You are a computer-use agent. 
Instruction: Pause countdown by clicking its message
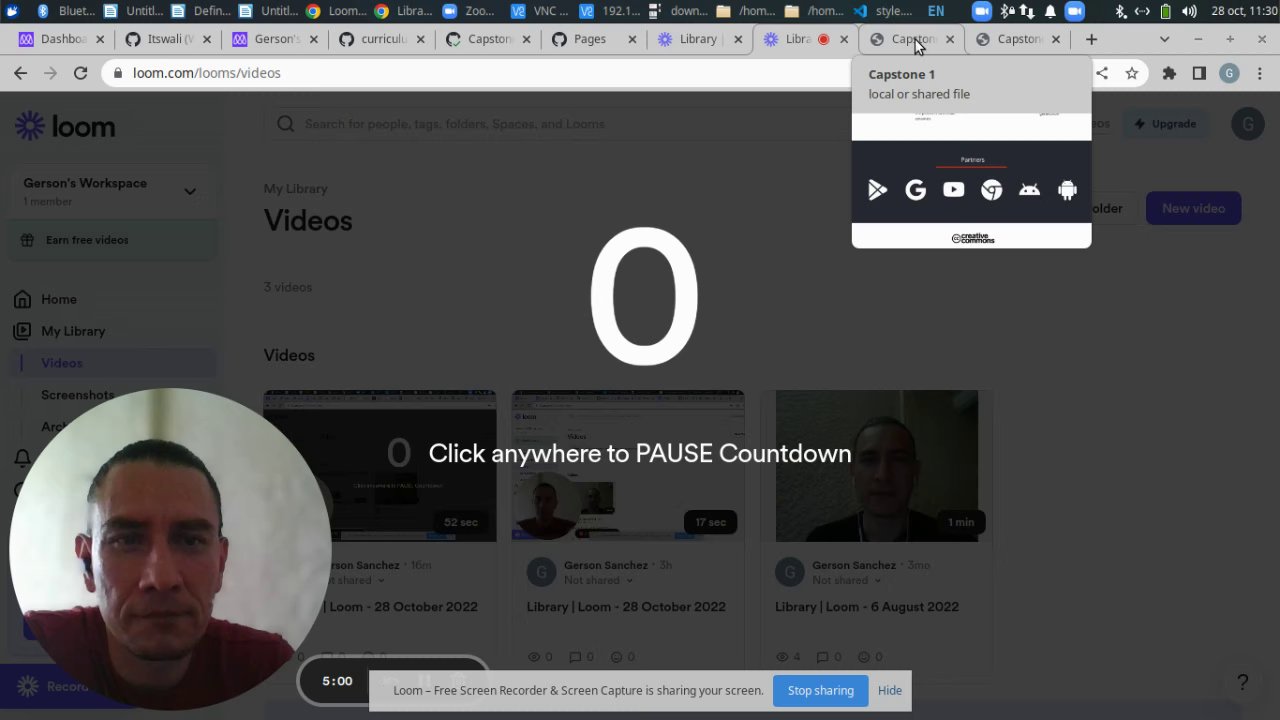tap(640, 453)
